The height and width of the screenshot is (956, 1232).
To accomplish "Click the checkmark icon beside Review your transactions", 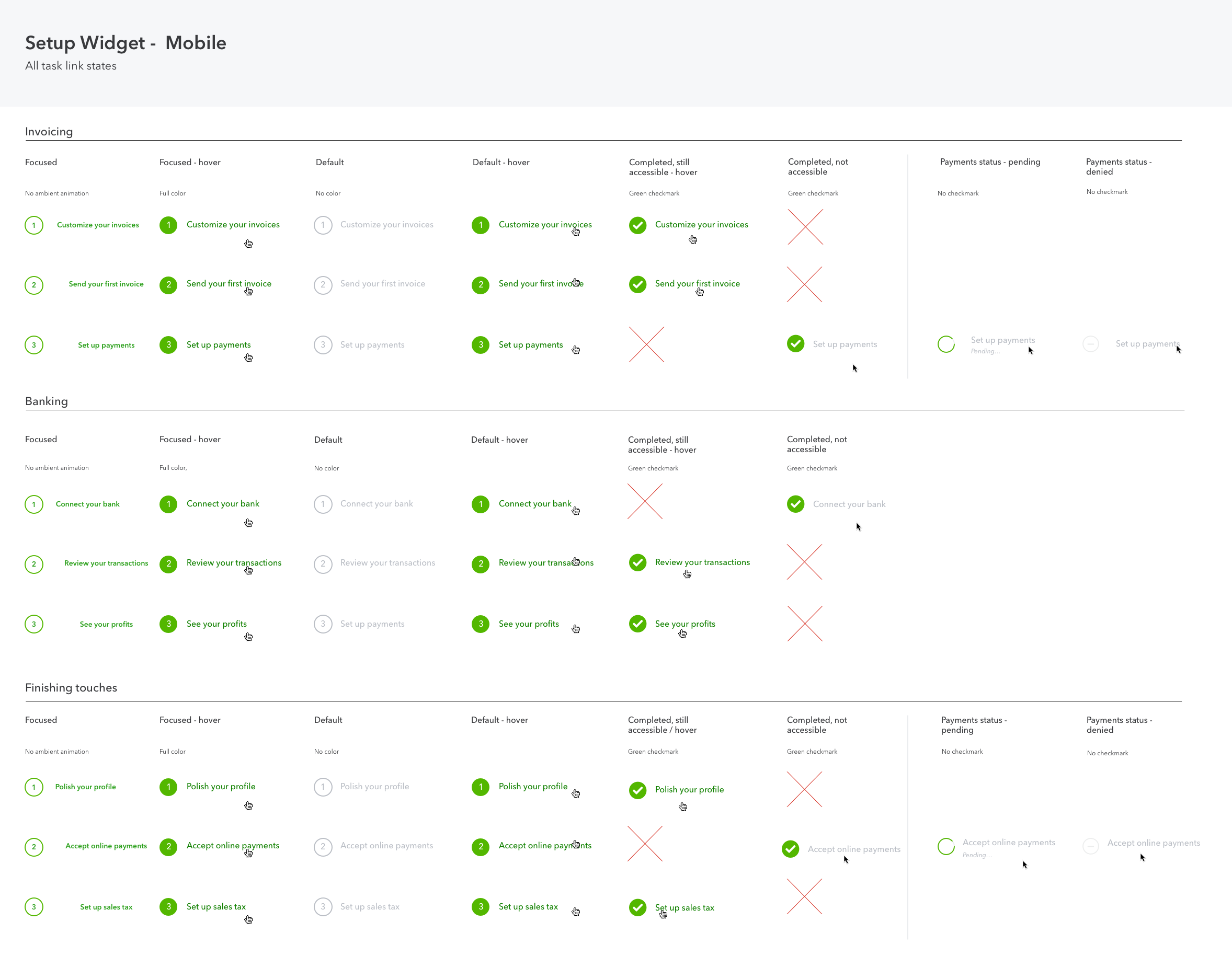I will pos(637,562).
